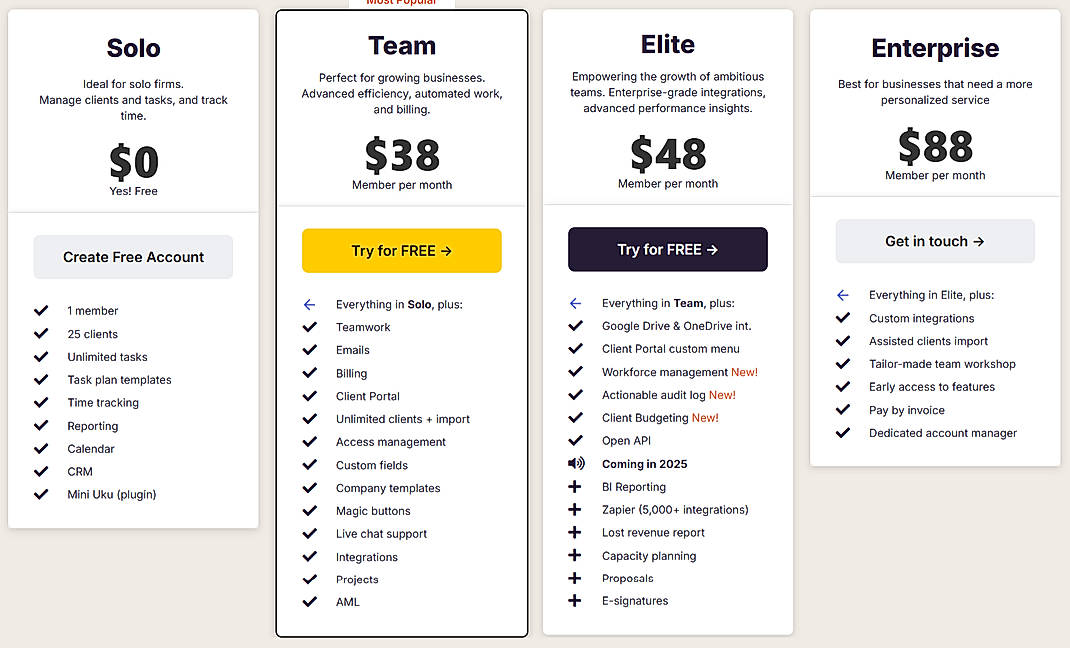Click the left arrow beside Everything in Elite
Viewport: 1070px width, 648px height.
(843, 294)
